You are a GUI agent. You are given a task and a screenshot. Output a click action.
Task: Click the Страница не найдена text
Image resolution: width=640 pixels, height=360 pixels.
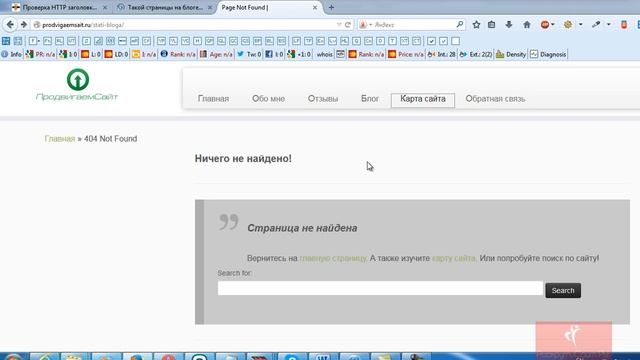[302, 228]
